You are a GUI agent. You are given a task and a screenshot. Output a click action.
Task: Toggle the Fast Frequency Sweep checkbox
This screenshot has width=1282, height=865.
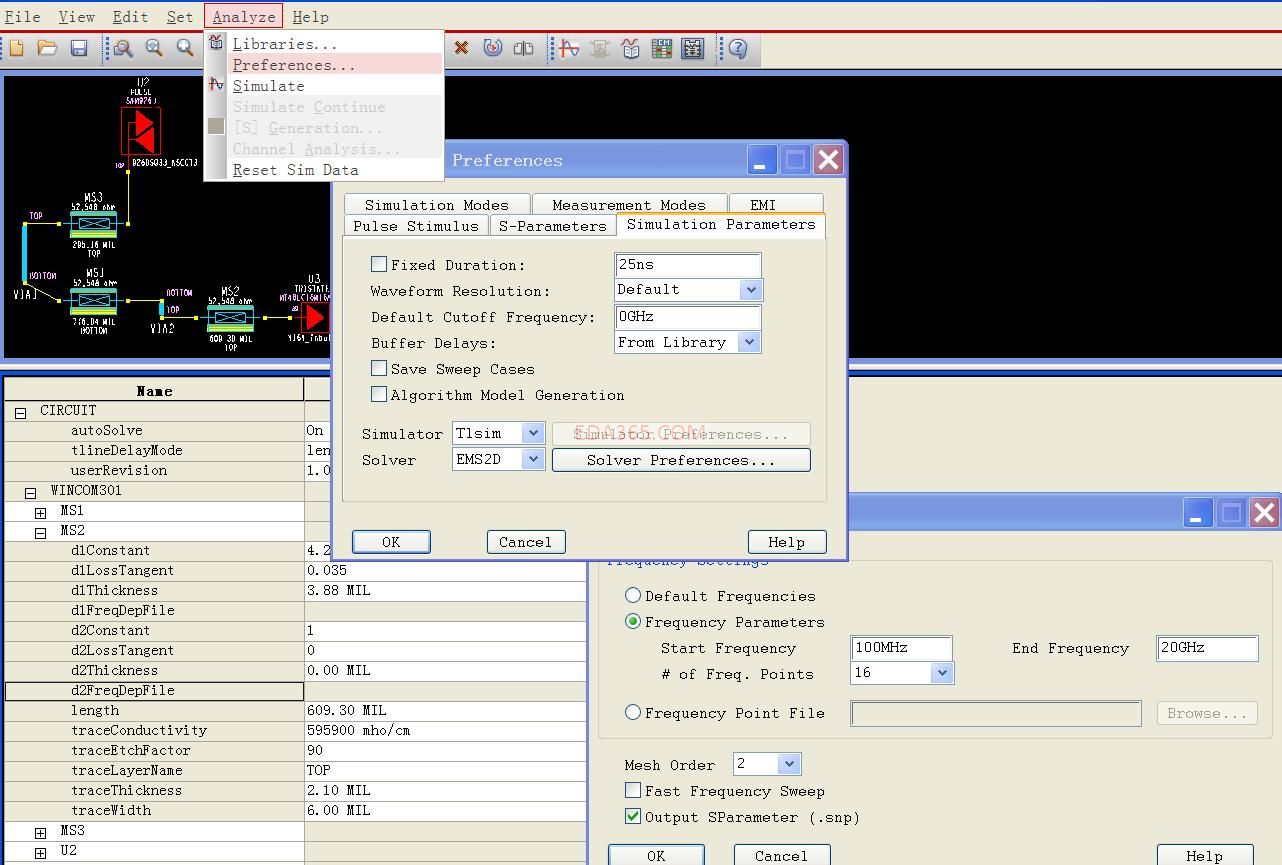633,791
